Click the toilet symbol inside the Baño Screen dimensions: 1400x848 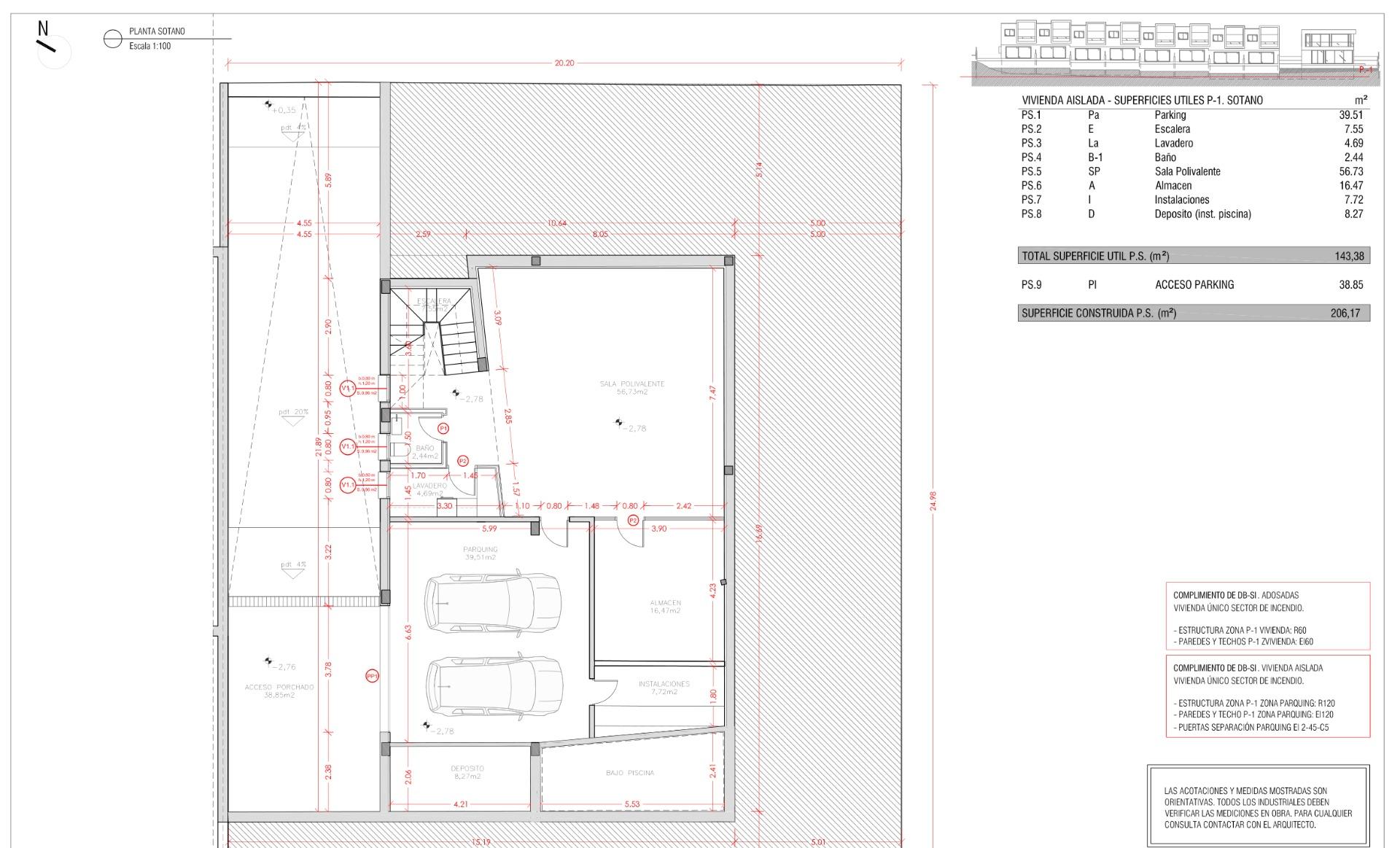(x=400, y=449)
